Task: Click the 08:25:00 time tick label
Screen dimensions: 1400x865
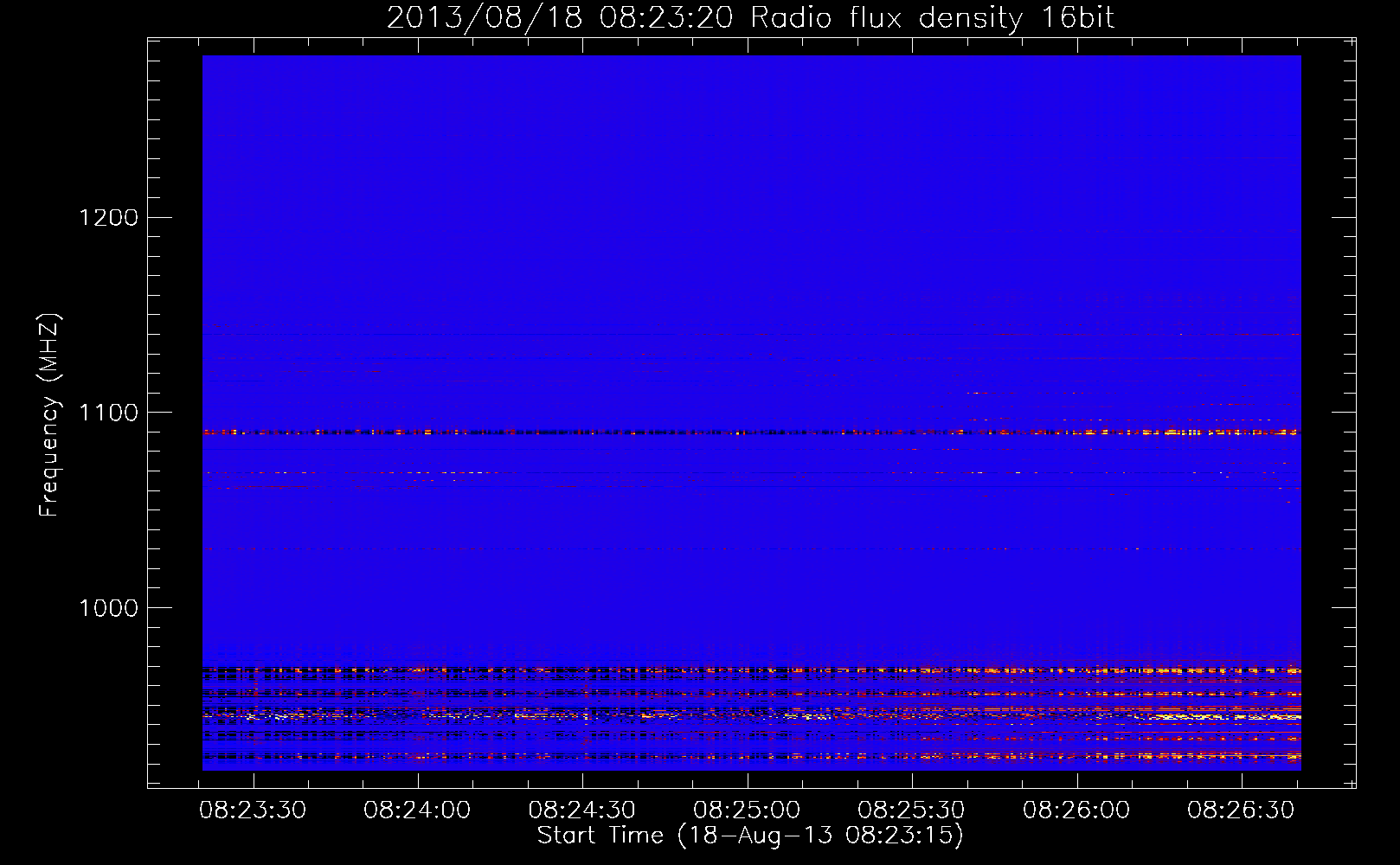Action: (x=747, y=811)
